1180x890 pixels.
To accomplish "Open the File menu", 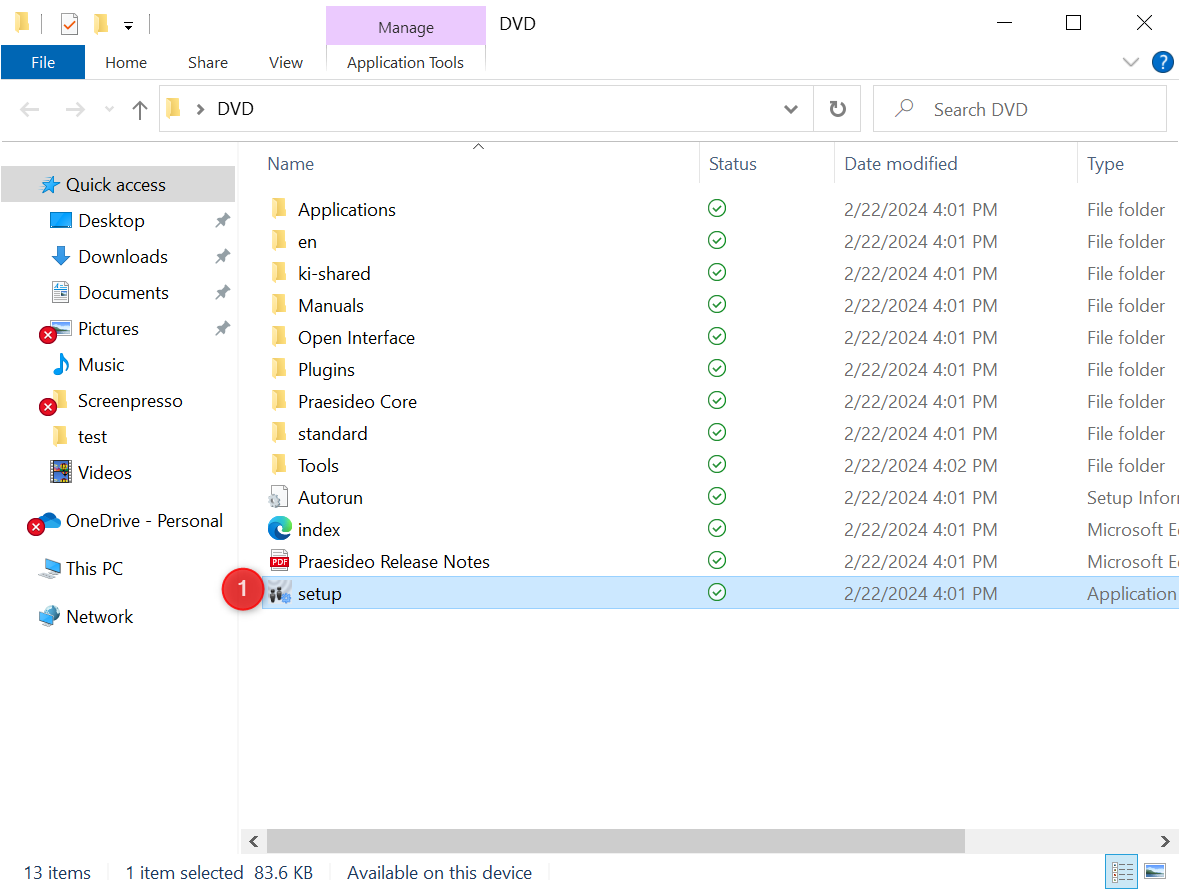I will 43,62.
